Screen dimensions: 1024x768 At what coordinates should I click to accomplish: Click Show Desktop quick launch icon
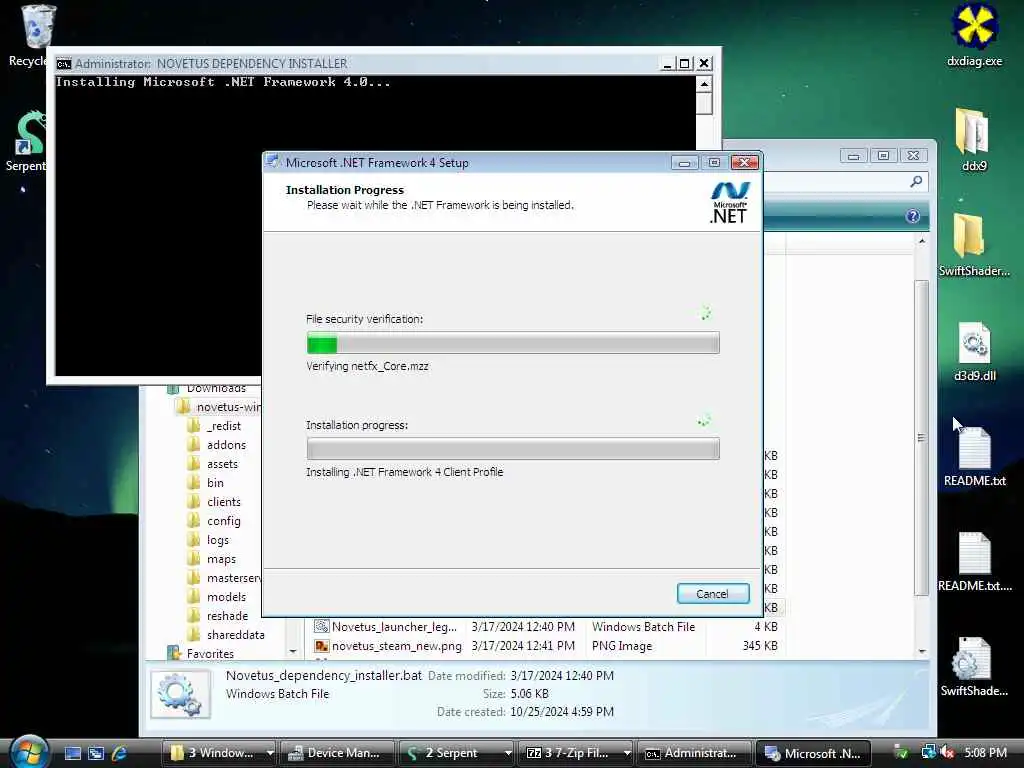pos(73,753)
